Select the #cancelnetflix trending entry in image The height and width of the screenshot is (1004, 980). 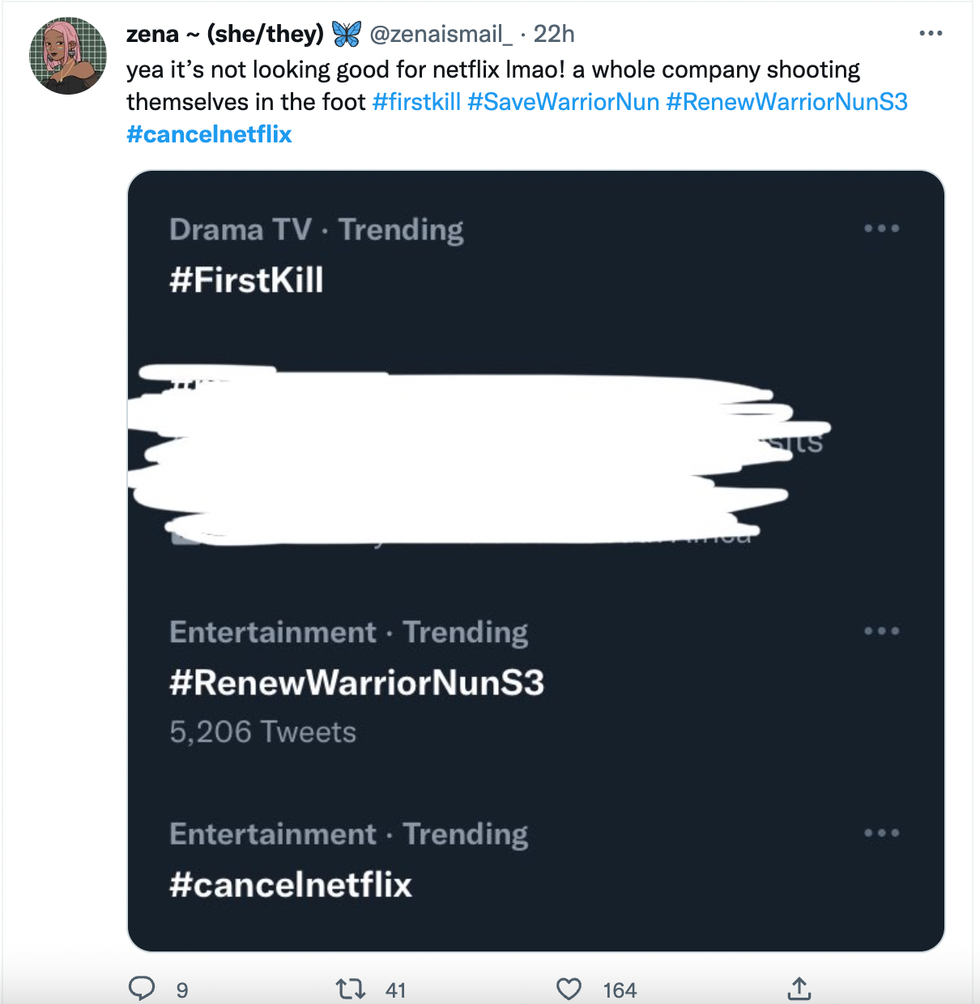click(290, 885)
